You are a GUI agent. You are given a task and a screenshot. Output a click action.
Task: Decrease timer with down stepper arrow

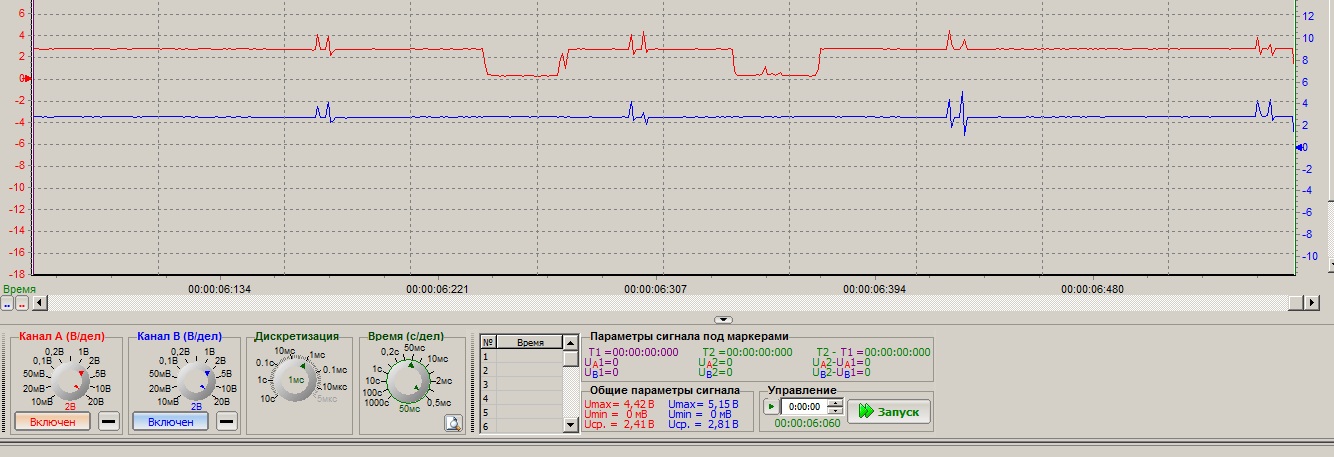click(835, 411)
